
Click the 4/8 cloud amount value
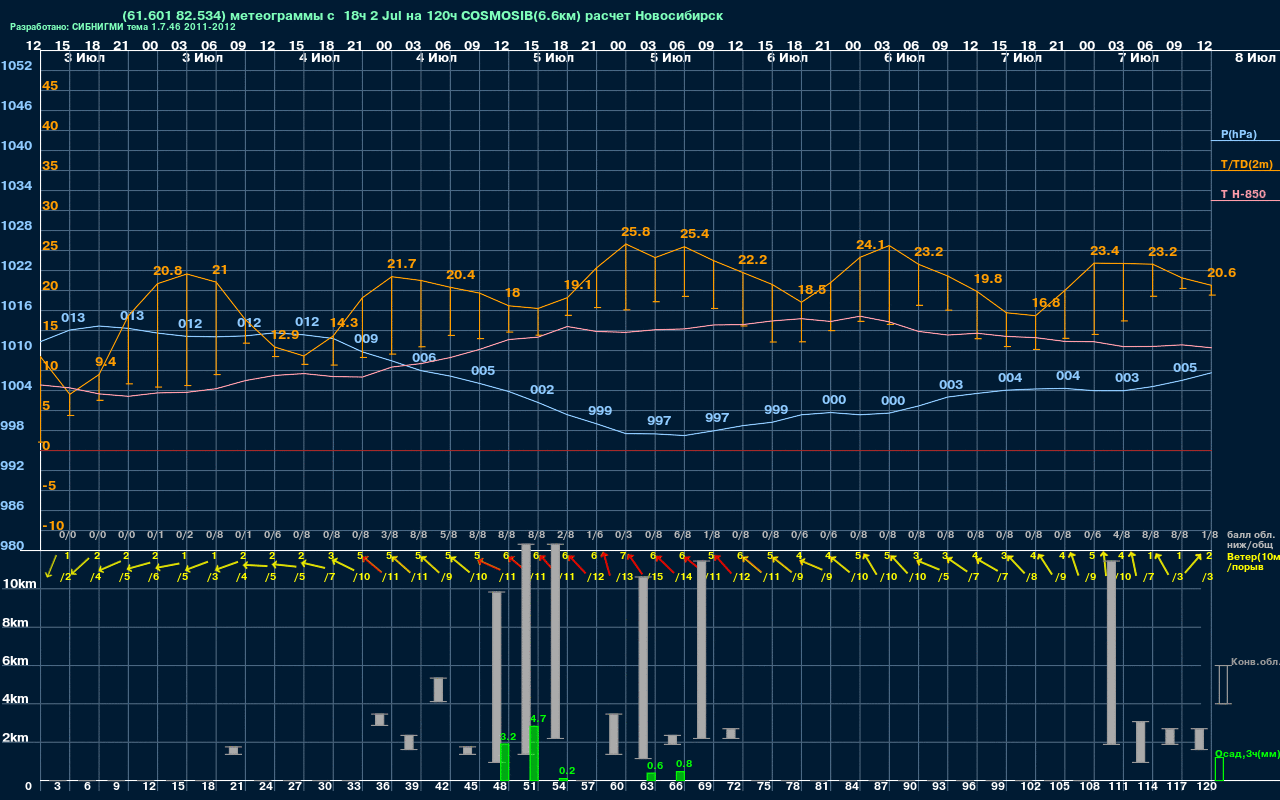(1122, 535)
